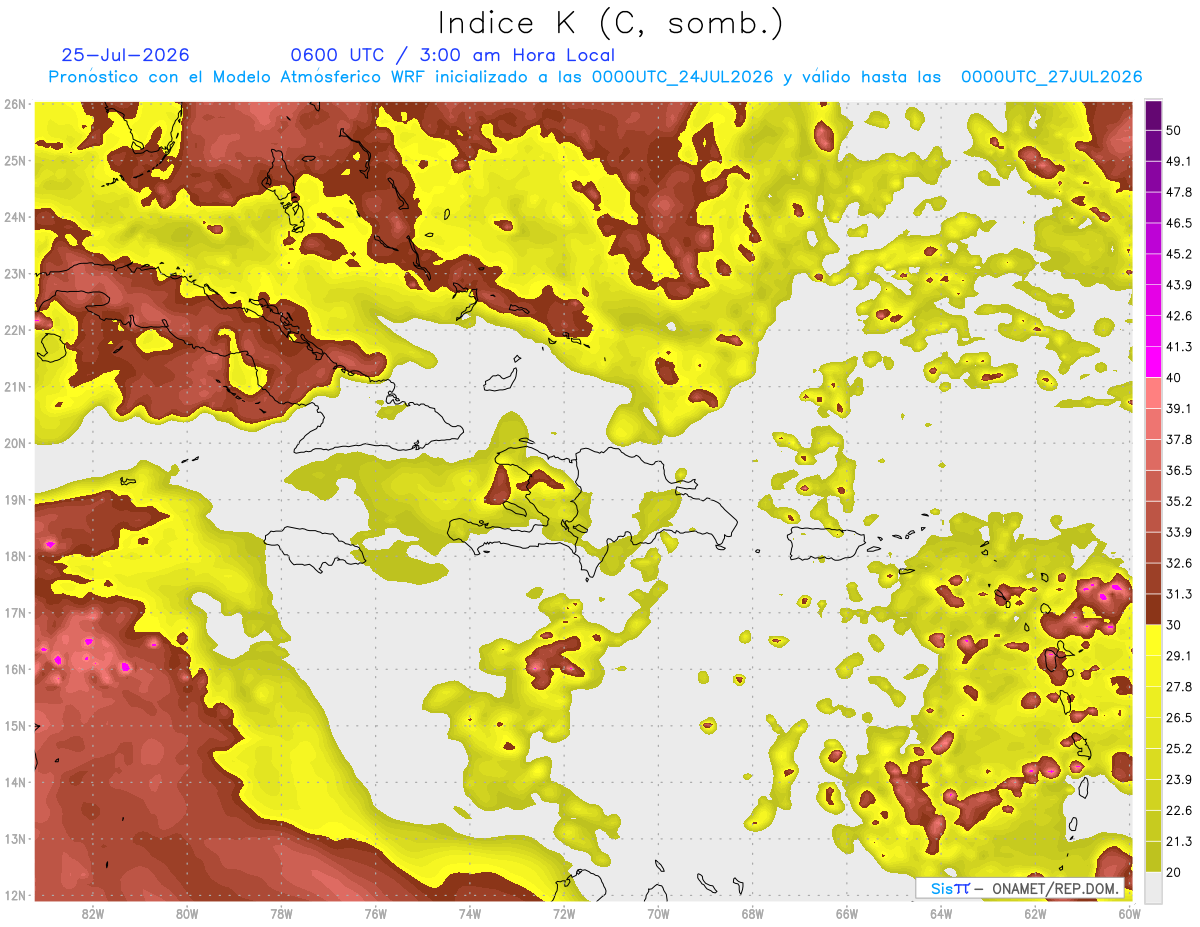Click the '17N' latitude axis label
Screen dimensions: 1200x927
(15, 612)
